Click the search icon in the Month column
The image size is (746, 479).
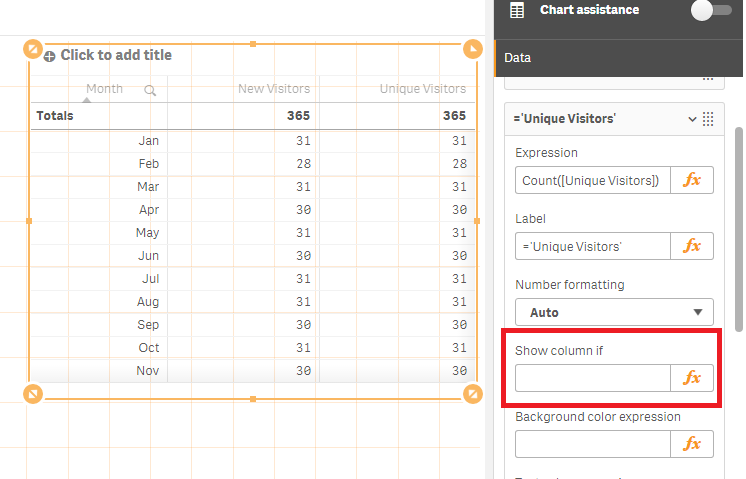(x=150, y=90)
